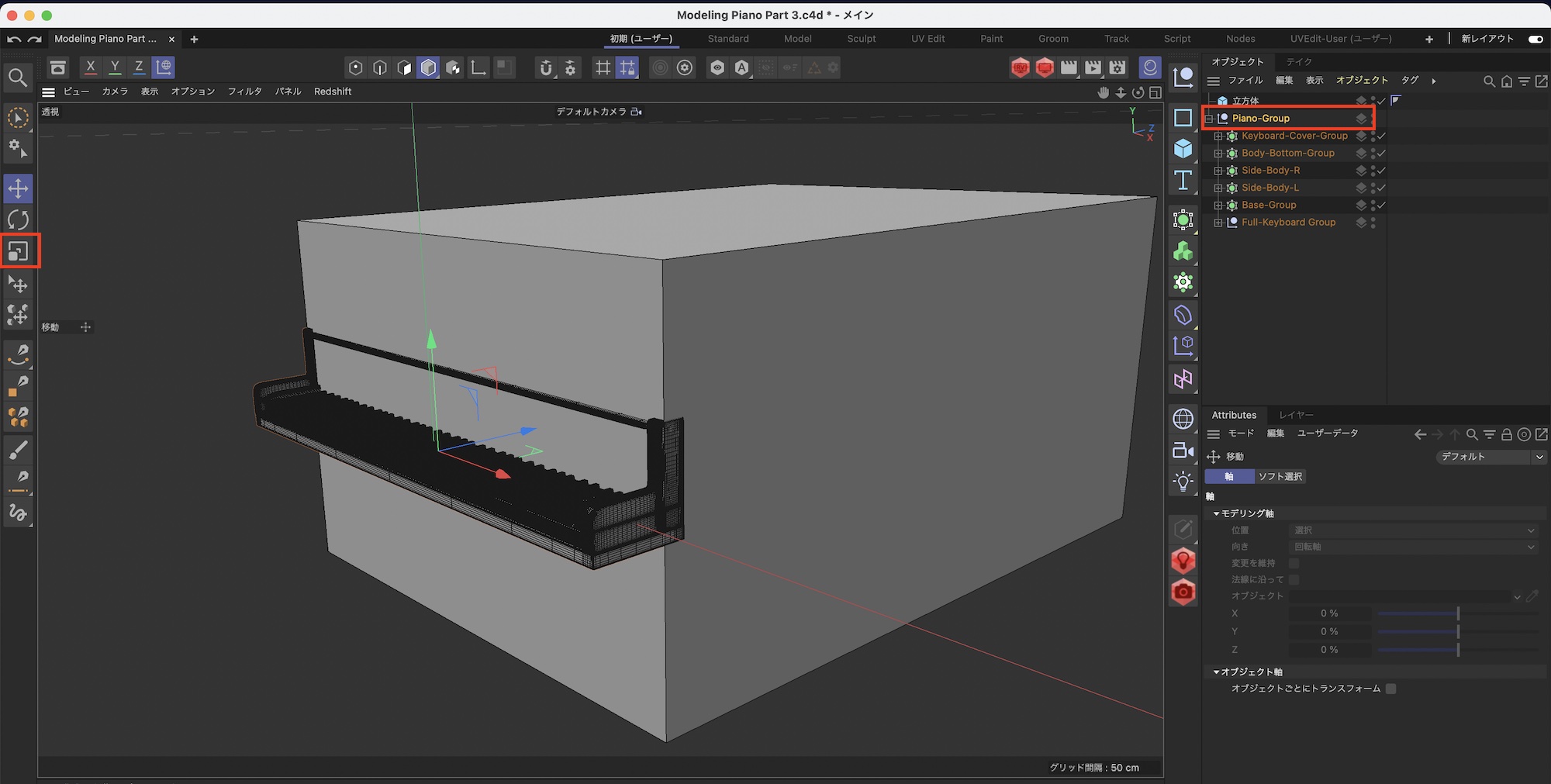Click the Text spline tool icon
1551x784 pixels.
(x=1183, y=180)
